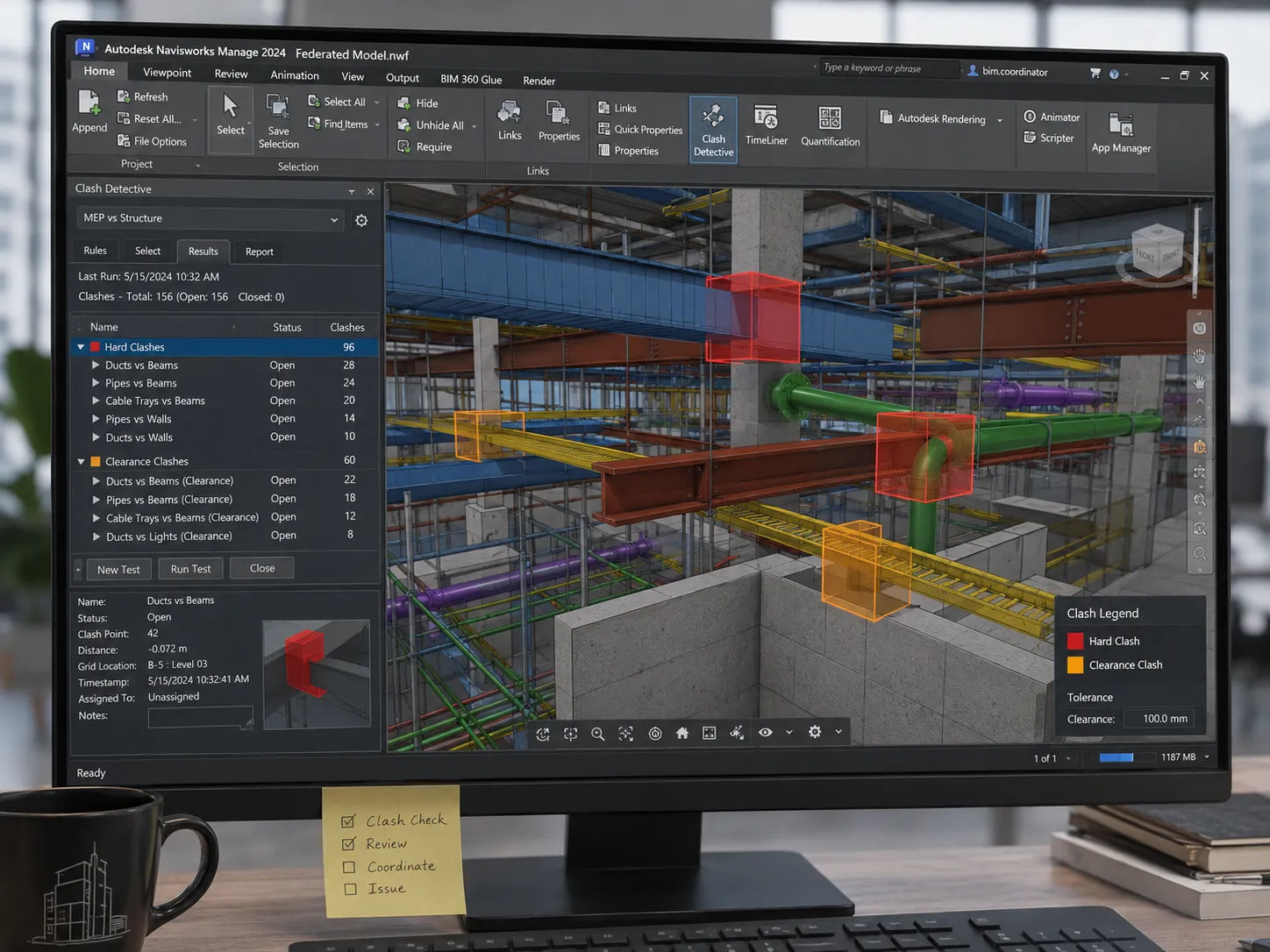Click the pan hand tool on right navigation bar
The width and height of the screenshot is (1270, 952).
point(1199,356)
